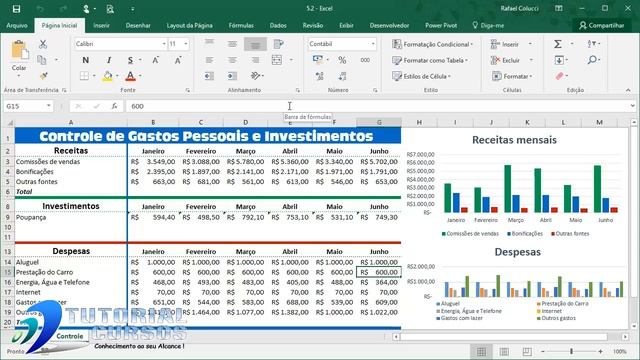Switch to the Dados tab
This screenshot has width=640, height=360.
pos(278,25)
